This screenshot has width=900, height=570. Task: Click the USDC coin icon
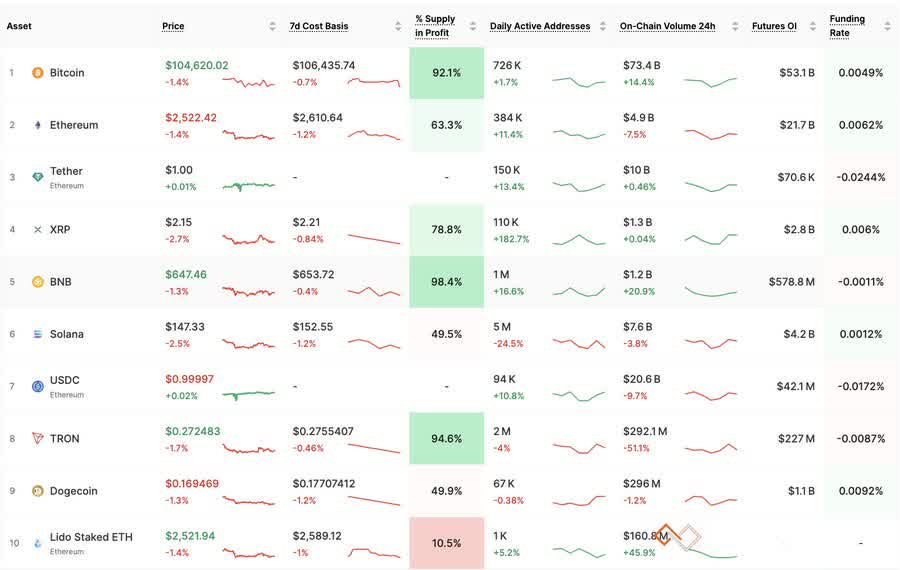[x=38, y=386]
